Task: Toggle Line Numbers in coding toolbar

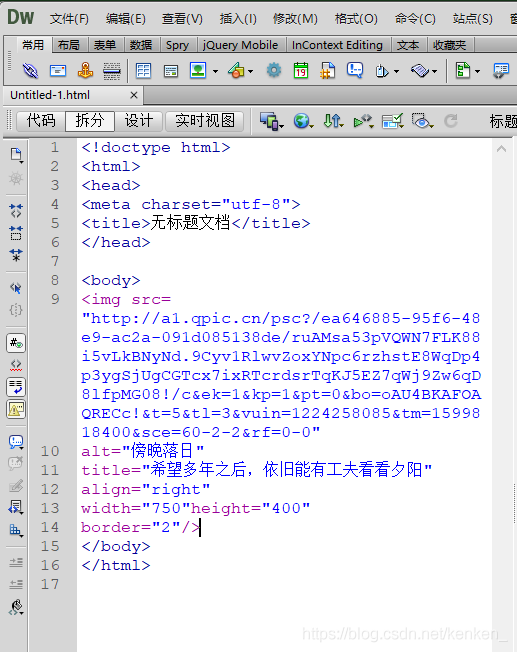Action: [x=16, y=343]
